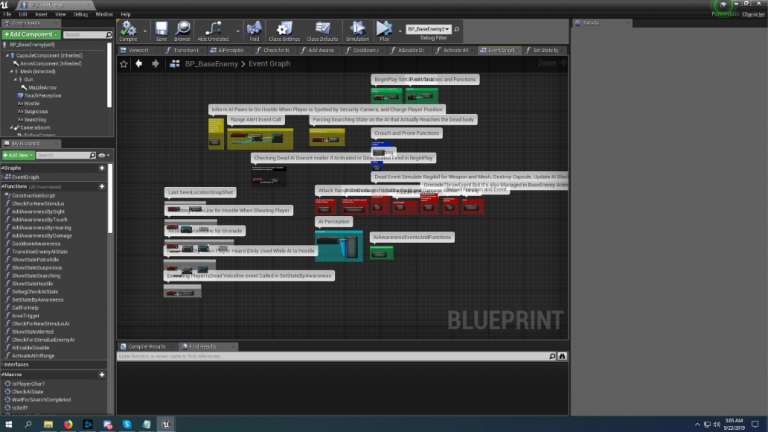Switch to the Event Graph tab
768x432 pixels.
click(x=499, y=50)
